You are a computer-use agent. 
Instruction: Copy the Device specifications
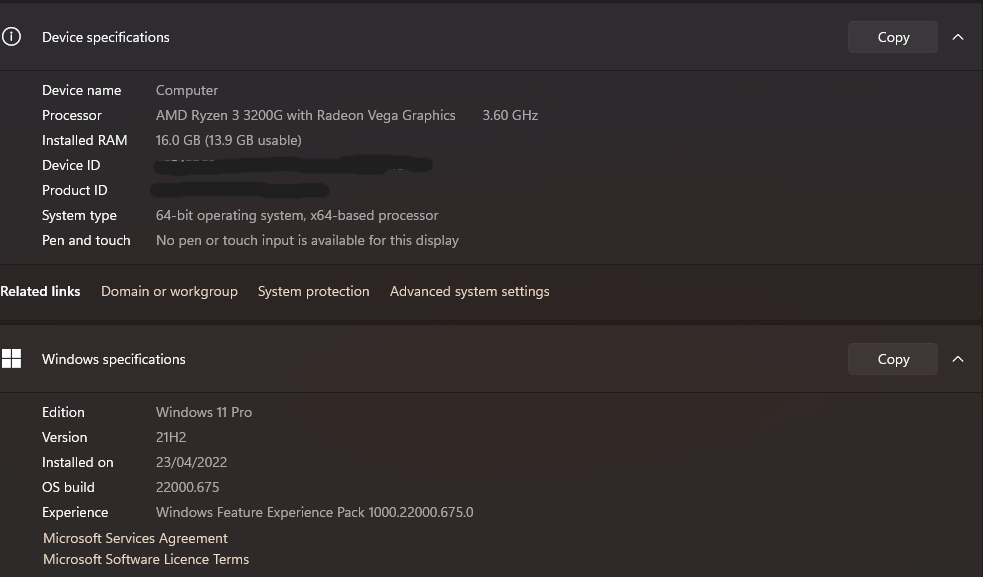(x=892, y=37)
